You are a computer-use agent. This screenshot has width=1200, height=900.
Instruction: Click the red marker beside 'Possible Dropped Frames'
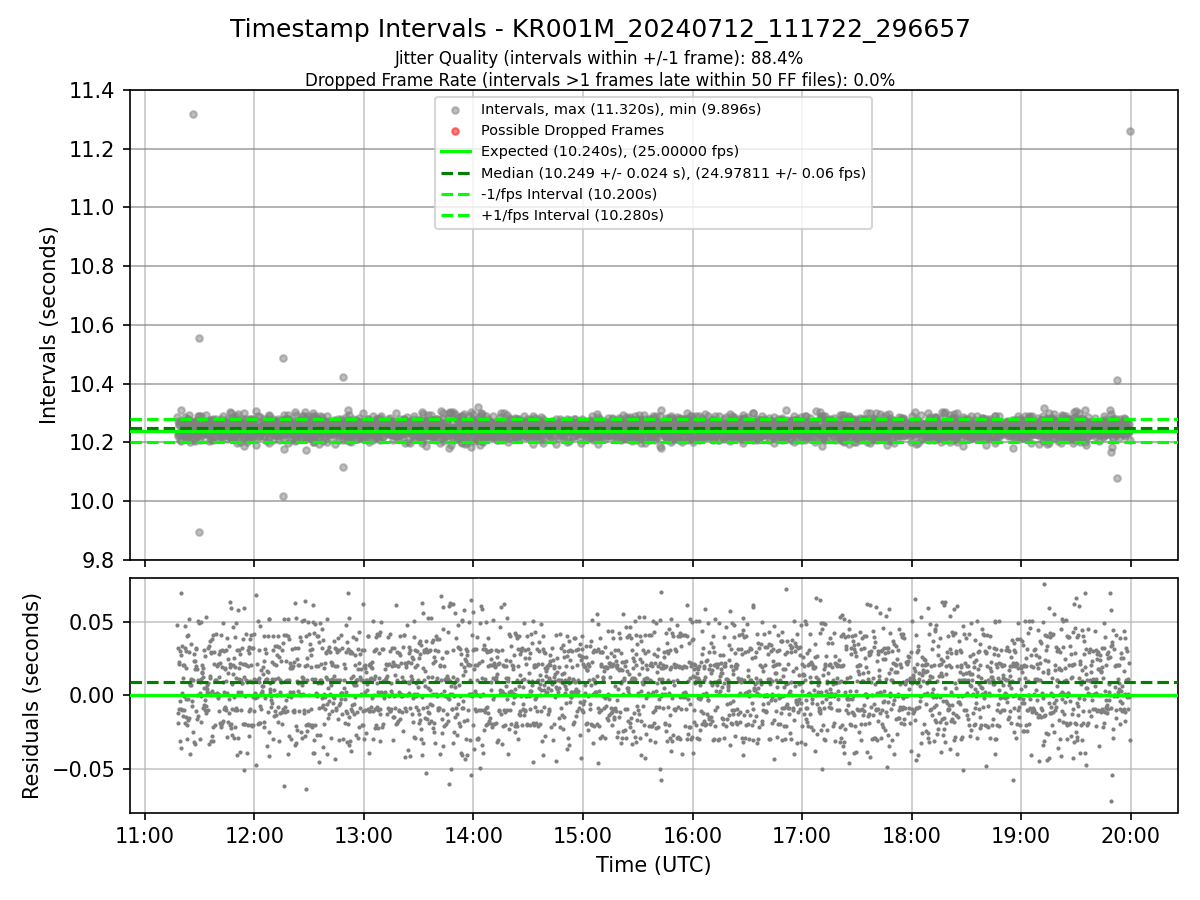(455, 131)
